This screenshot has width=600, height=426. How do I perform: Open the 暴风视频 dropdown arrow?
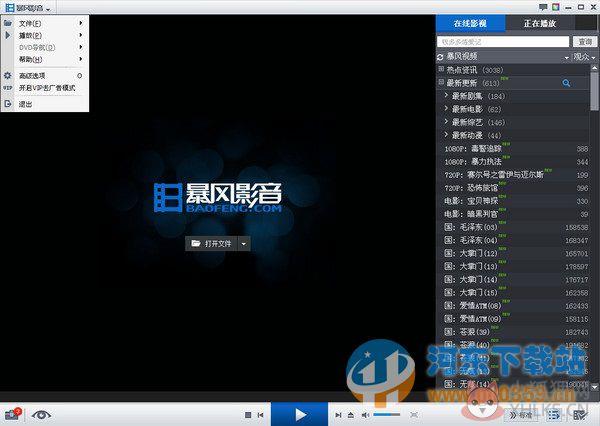567,58
